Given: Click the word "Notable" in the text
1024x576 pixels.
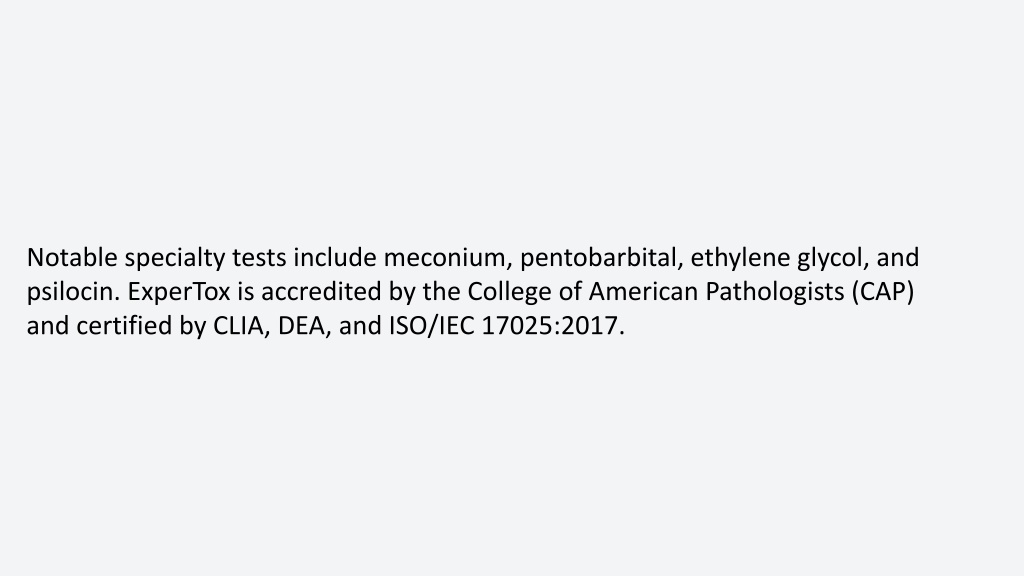Looking at the screenshot, I should point(72,257).
